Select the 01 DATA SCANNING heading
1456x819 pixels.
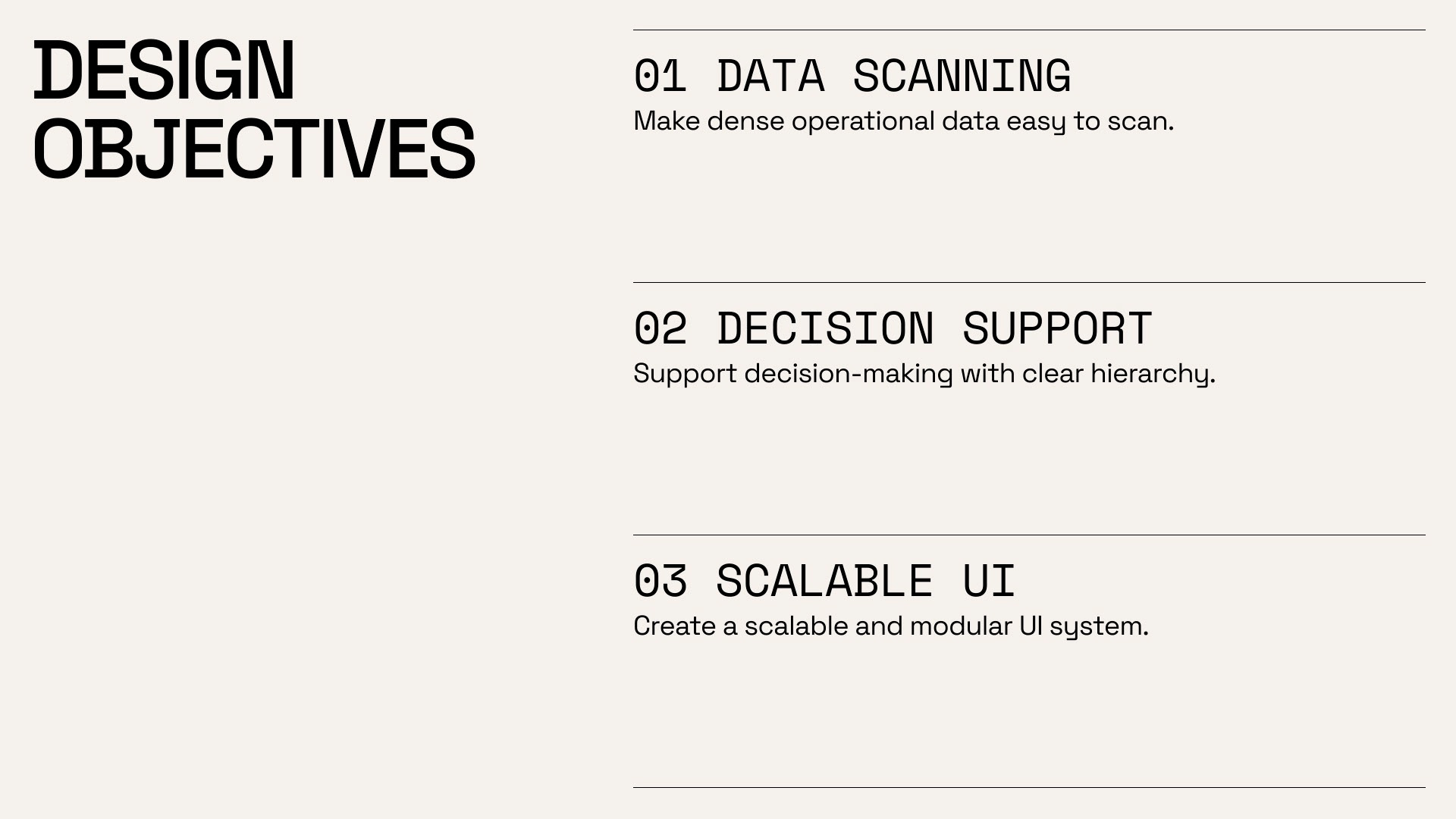click(852, 76)
